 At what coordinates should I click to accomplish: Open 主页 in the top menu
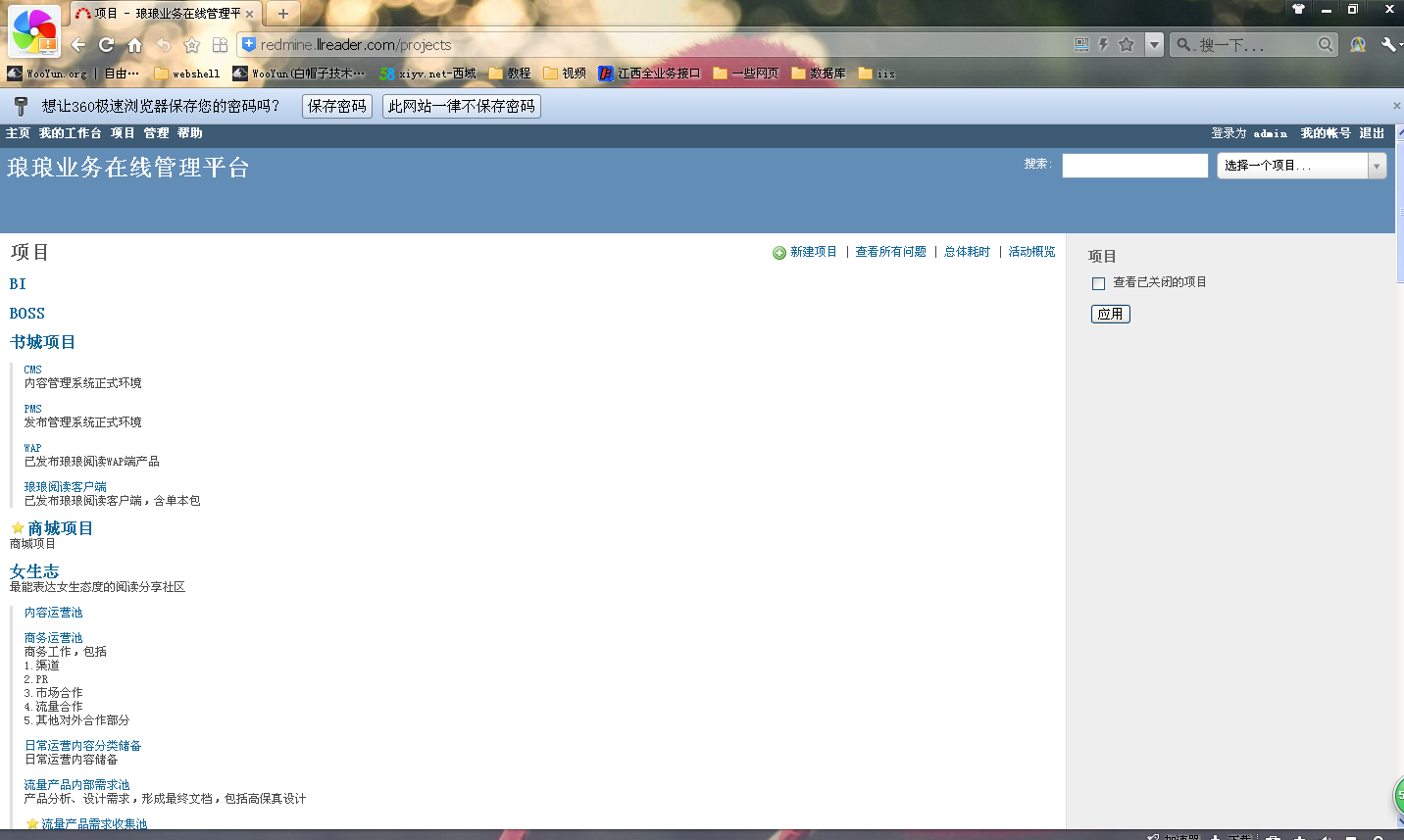click(18, 133)
